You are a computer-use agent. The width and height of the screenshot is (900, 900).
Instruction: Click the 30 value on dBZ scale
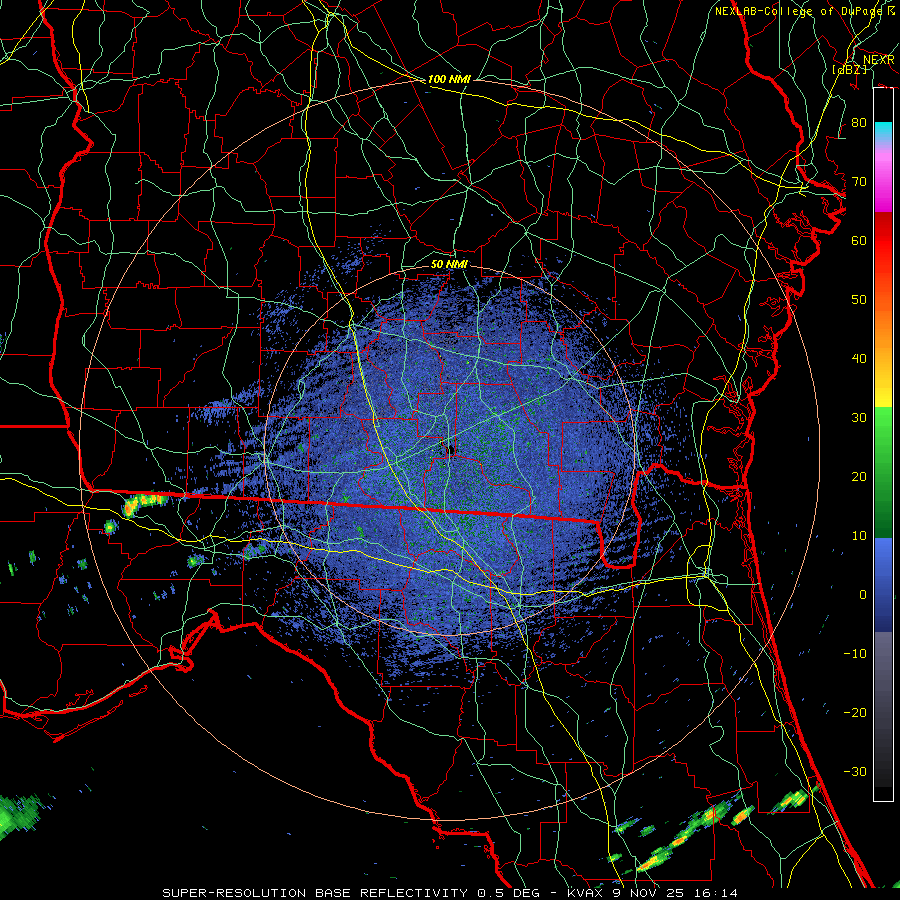tap(859, 418)
